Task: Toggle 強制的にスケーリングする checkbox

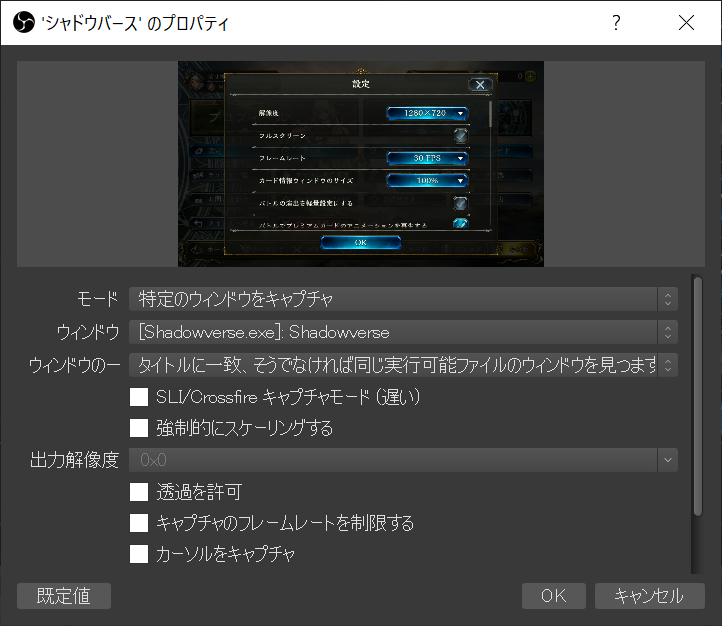Action: pyautogui.click(x=139, y=428)
